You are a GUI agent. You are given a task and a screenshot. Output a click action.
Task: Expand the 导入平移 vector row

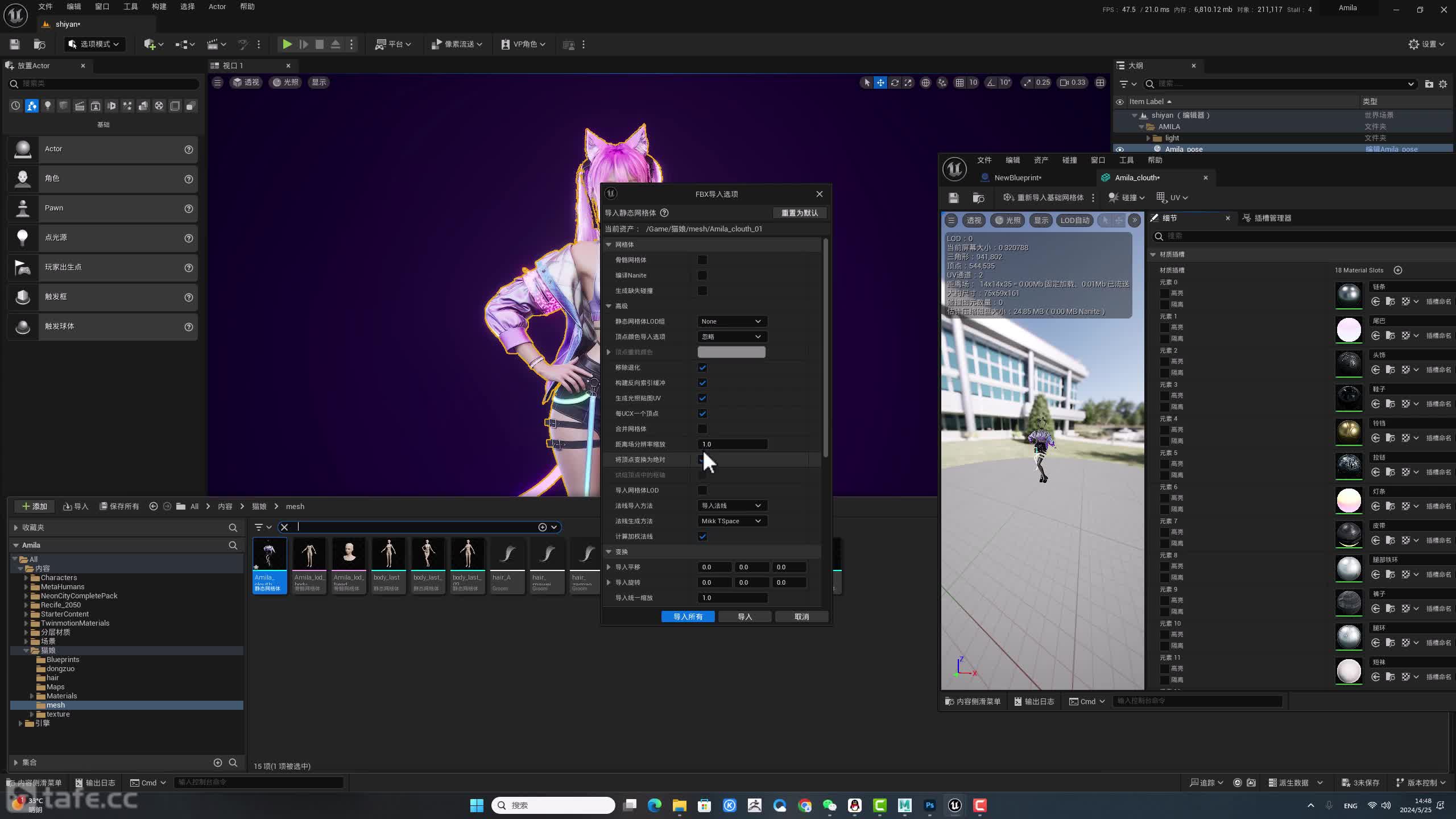[x=609, y=567]
